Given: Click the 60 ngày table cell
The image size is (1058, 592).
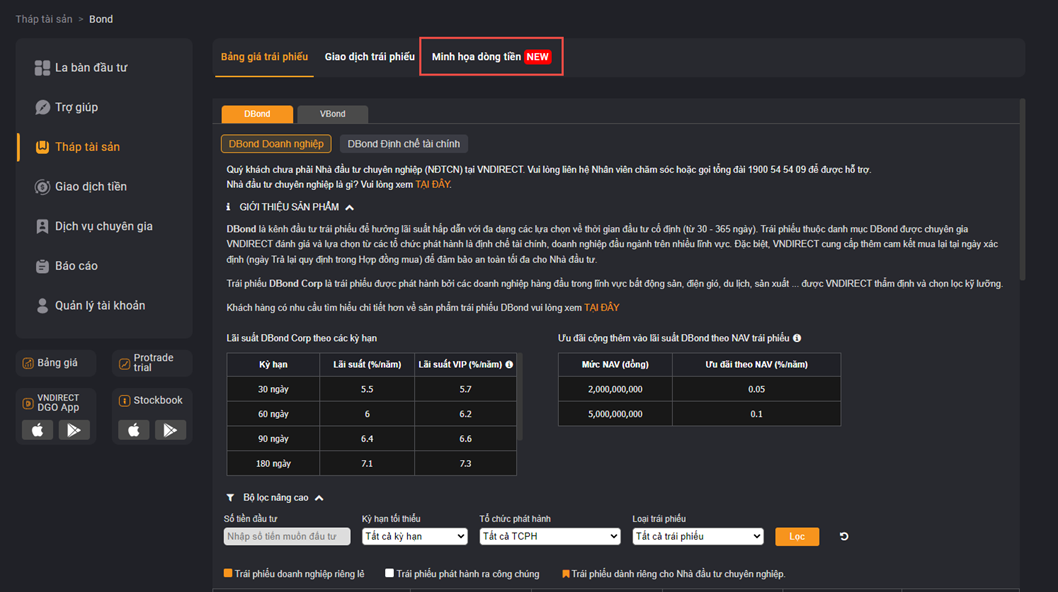Looking at the screenshot, I should click(x=273, y=414).
